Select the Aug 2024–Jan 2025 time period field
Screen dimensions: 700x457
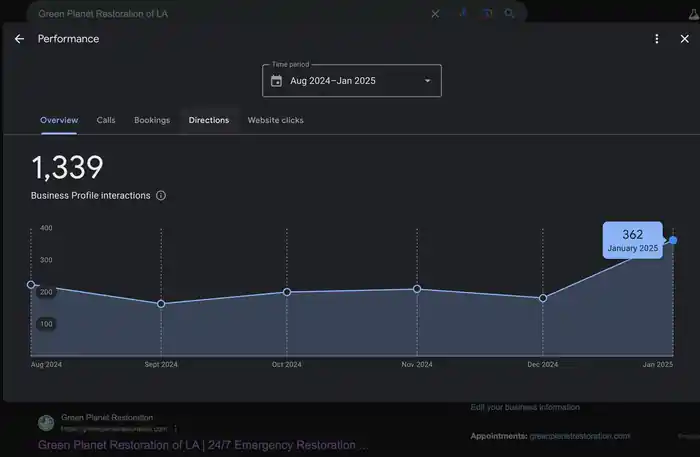[x=352, y=81]
